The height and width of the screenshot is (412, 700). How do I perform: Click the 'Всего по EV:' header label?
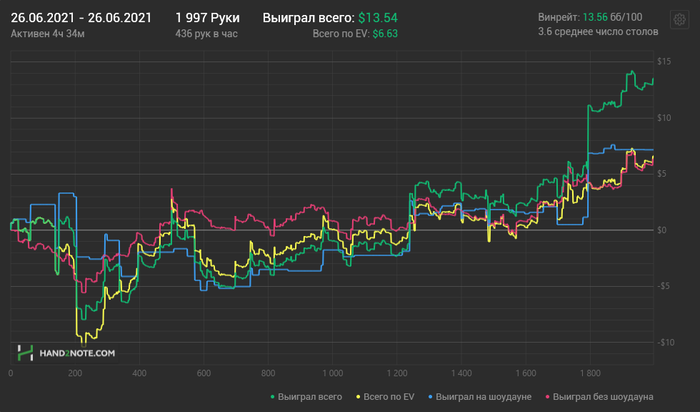[341, 34]
